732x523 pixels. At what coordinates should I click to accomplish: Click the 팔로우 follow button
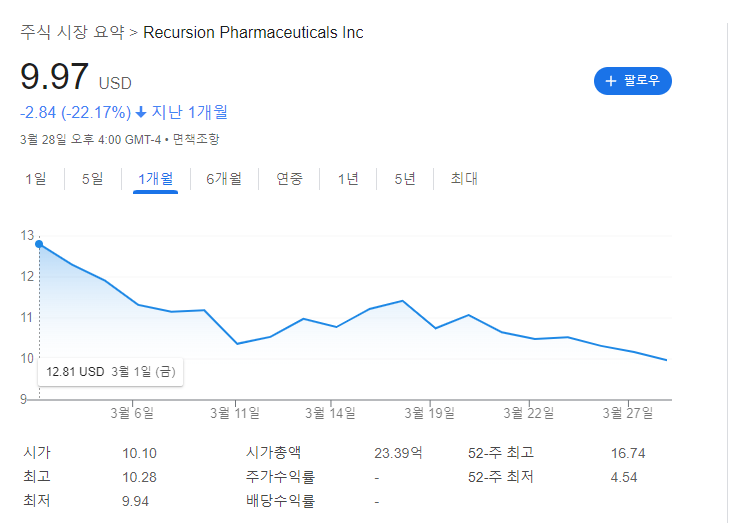633,81
